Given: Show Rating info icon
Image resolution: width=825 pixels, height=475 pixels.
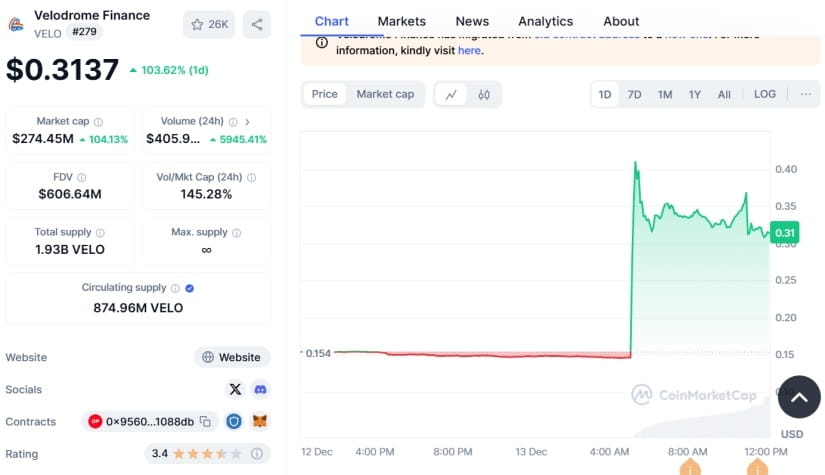Looking at the screenshot, I should pyautogui.click(x=257, y=453).
